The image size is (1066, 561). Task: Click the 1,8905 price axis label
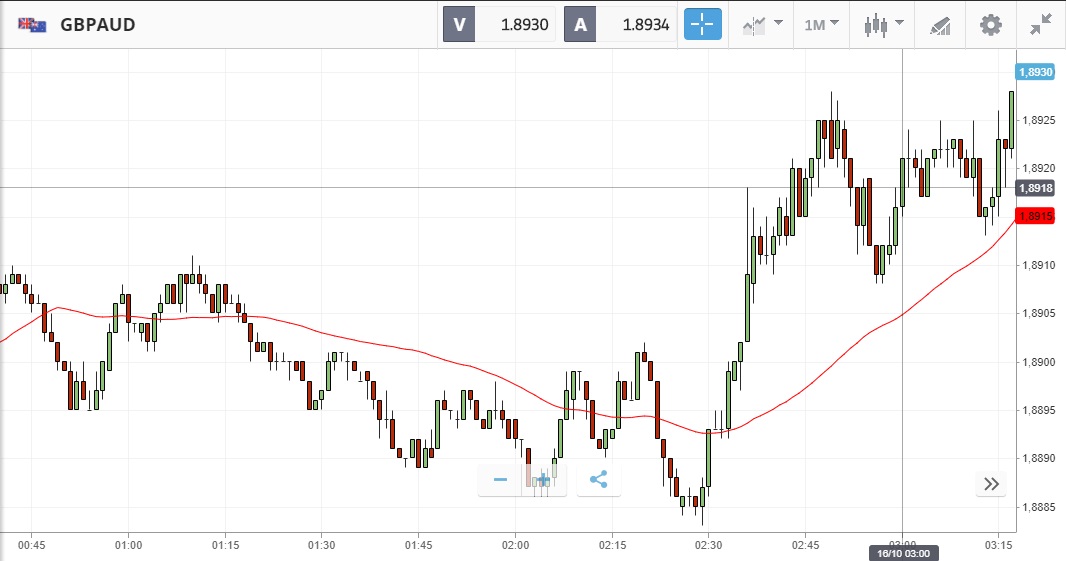pos(1038,313)
